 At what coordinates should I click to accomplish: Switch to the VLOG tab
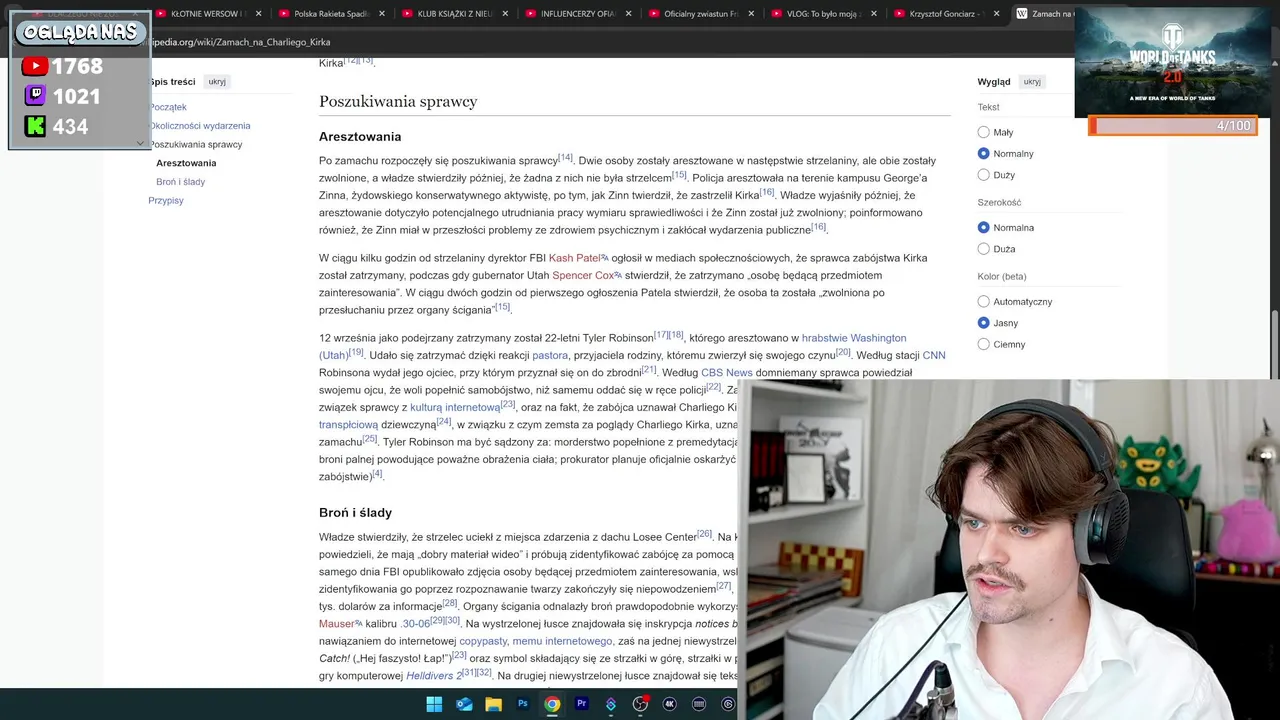pos(823,14)
